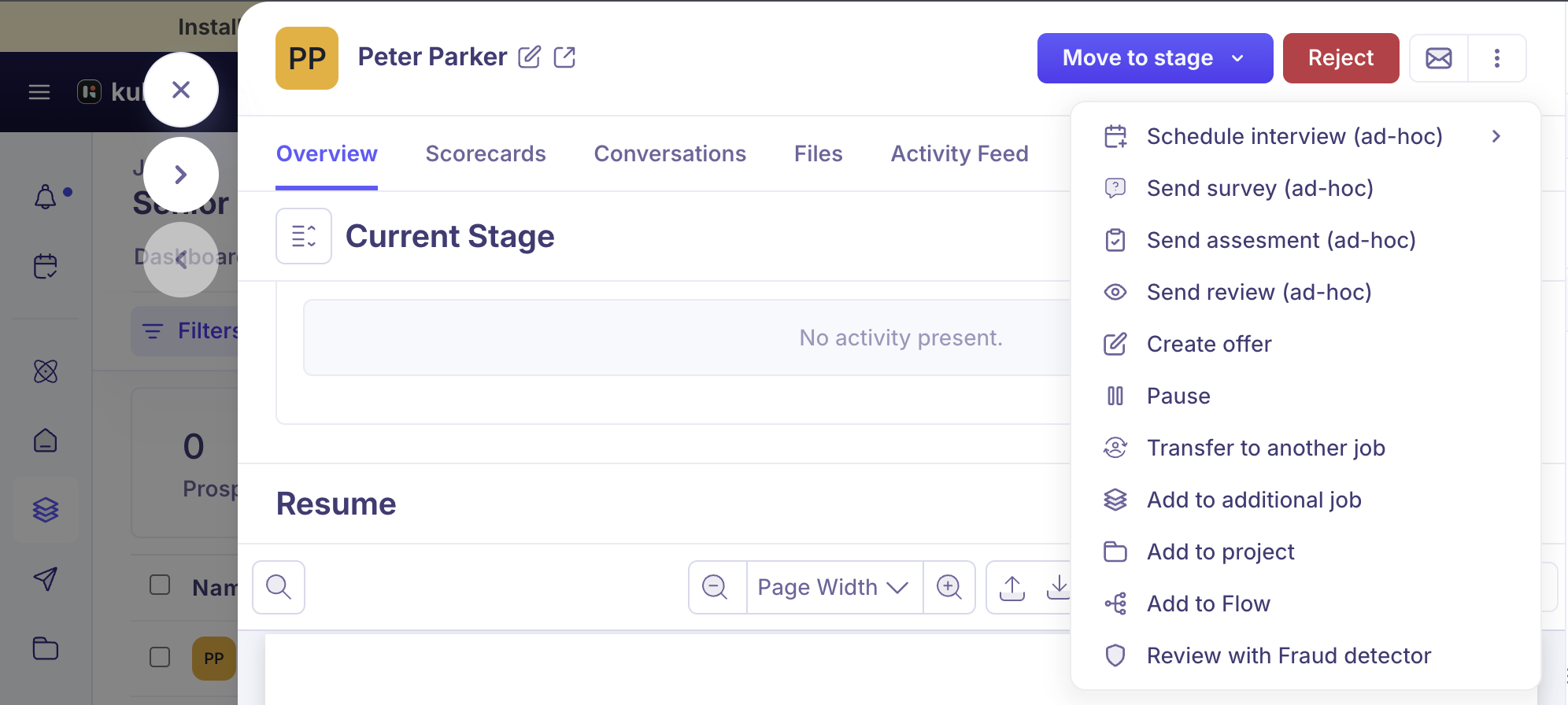1568x705 pixels.
Task: Reject the candidate
Action: (1341, 57)
